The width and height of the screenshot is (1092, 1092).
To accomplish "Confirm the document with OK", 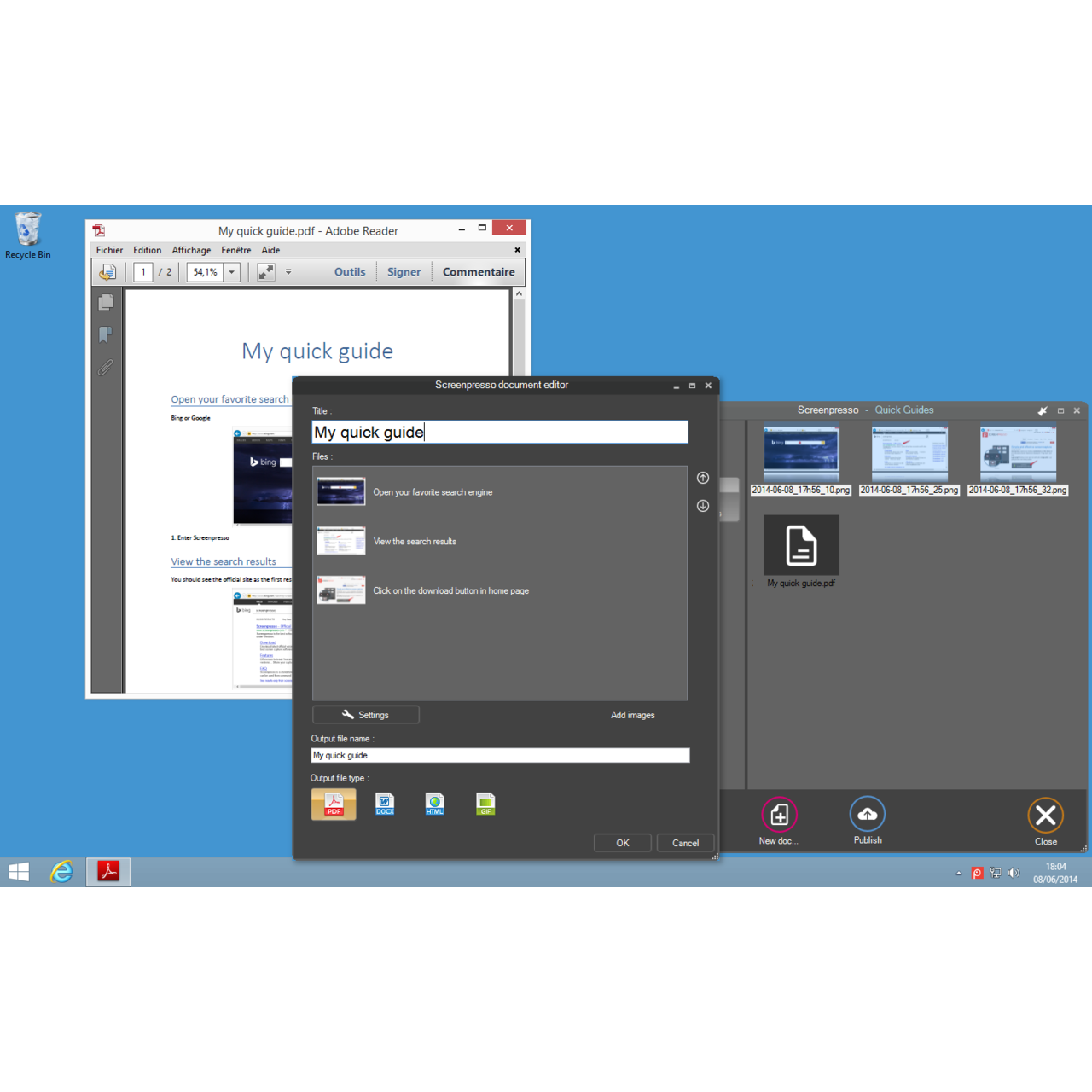I will coord(622,842).
